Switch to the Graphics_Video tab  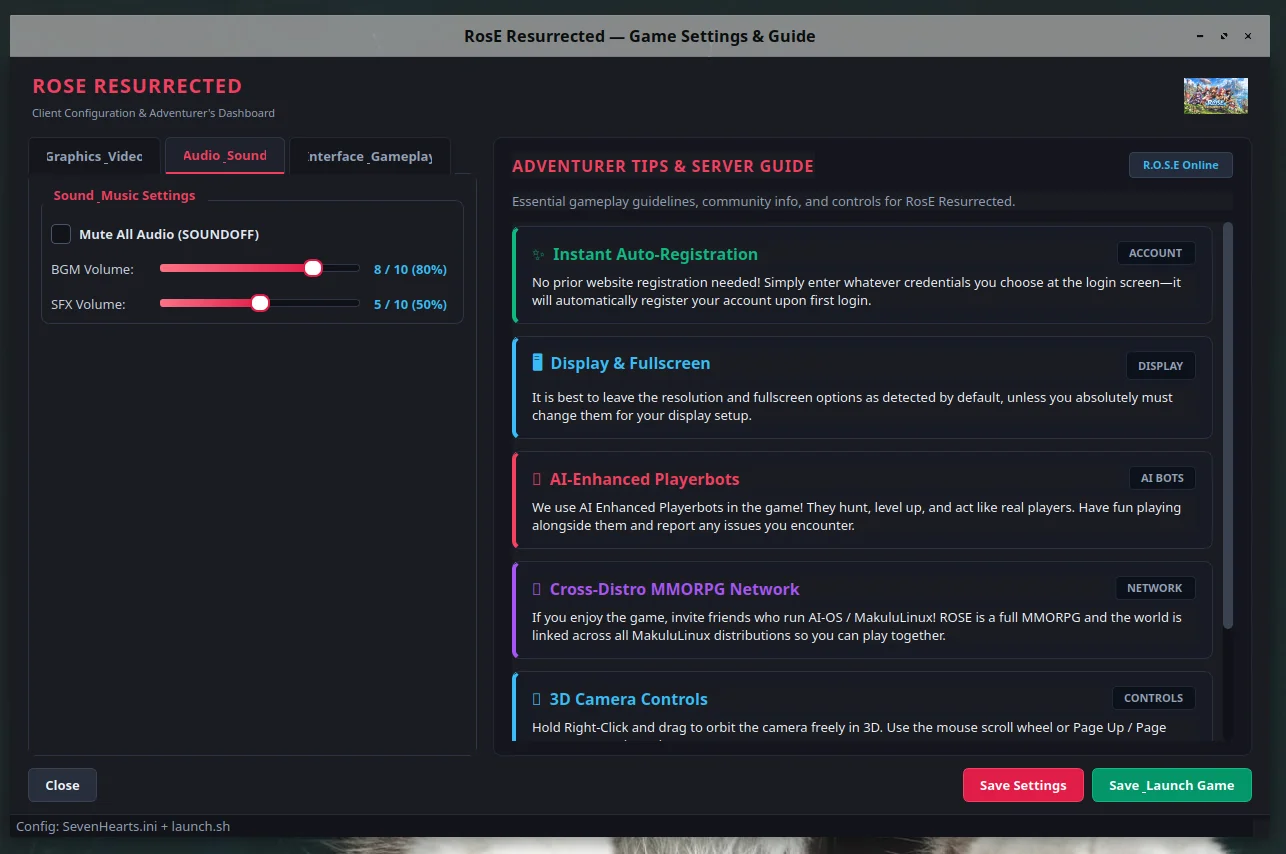tap(94, 156)
